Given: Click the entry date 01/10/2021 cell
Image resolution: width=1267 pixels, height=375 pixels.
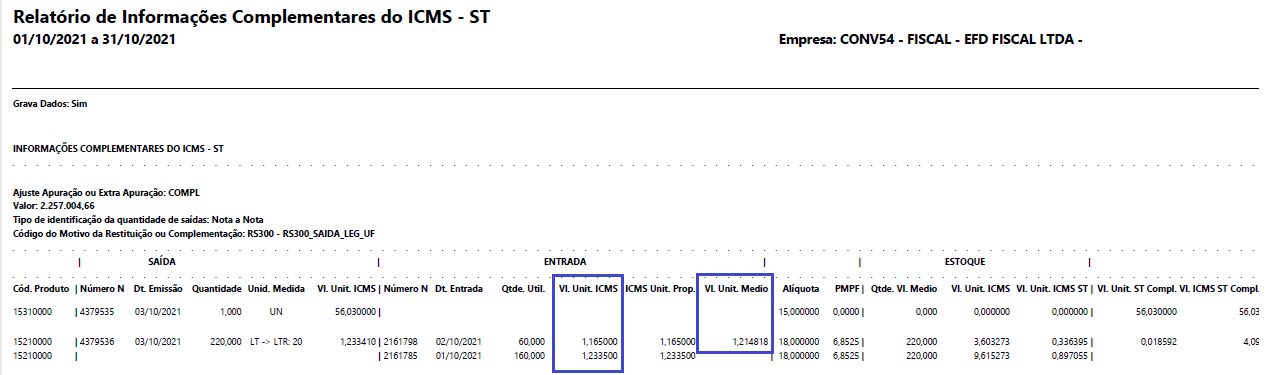Looking at the screenshot, I should pyautogui.click(x=458, y=354).
